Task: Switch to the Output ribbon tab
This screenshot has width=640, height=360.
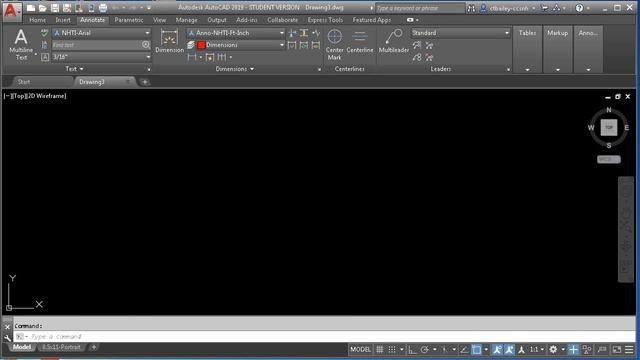Action: click(x=217, y=20)
